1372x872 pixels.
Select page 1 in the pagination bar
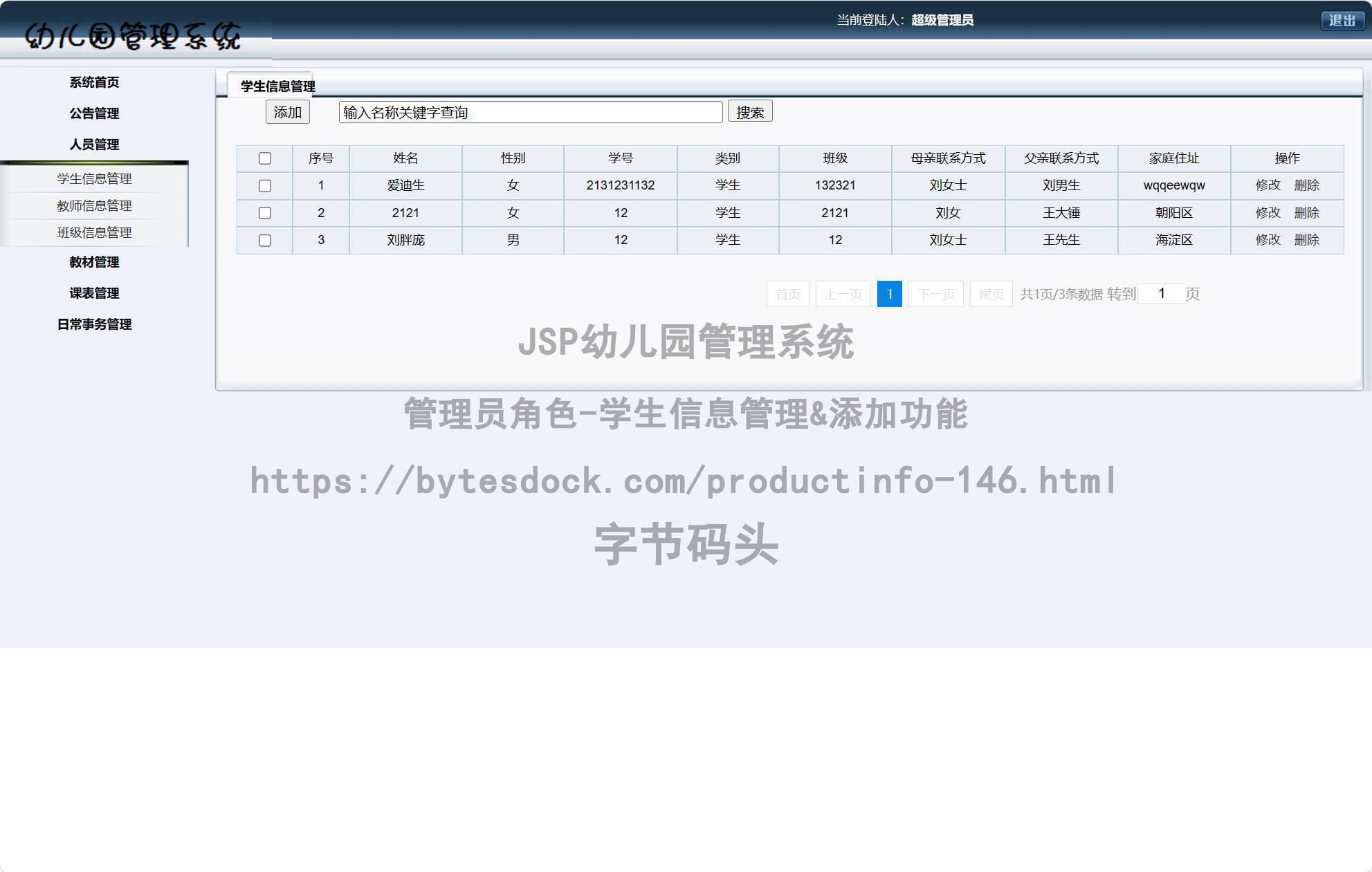(x=889, y=293)
